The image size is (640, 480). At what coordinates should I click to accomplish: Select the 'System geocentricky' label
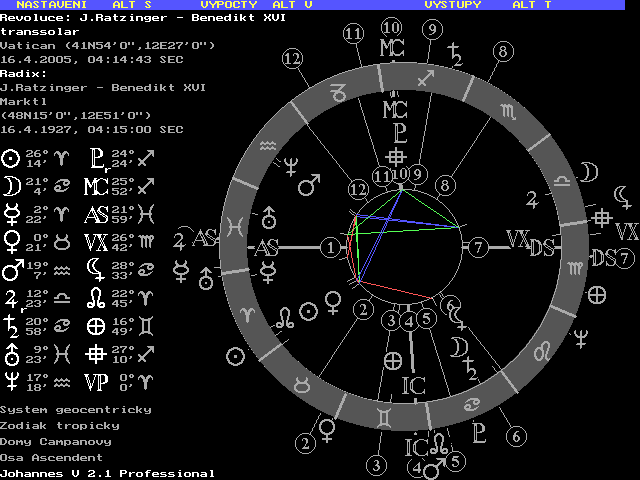coord(76,409)
